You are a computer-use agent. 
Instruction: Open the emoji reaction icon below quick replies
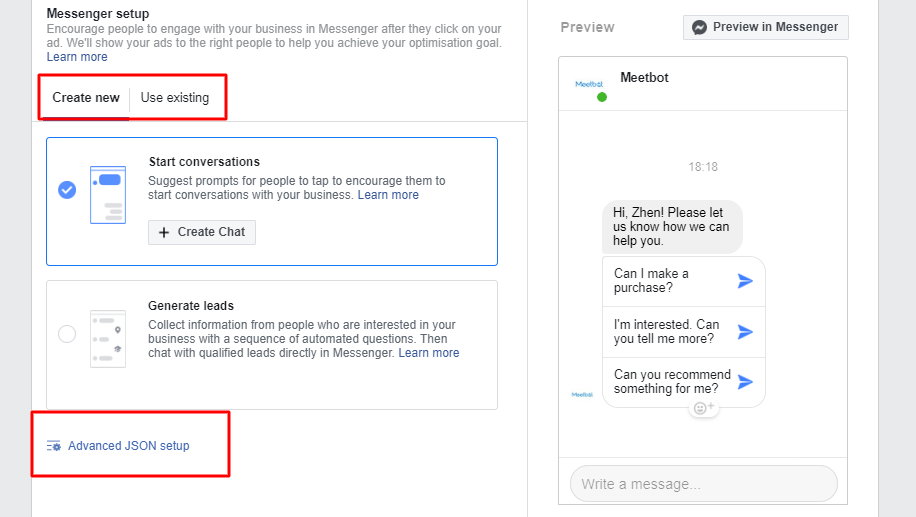703,408
